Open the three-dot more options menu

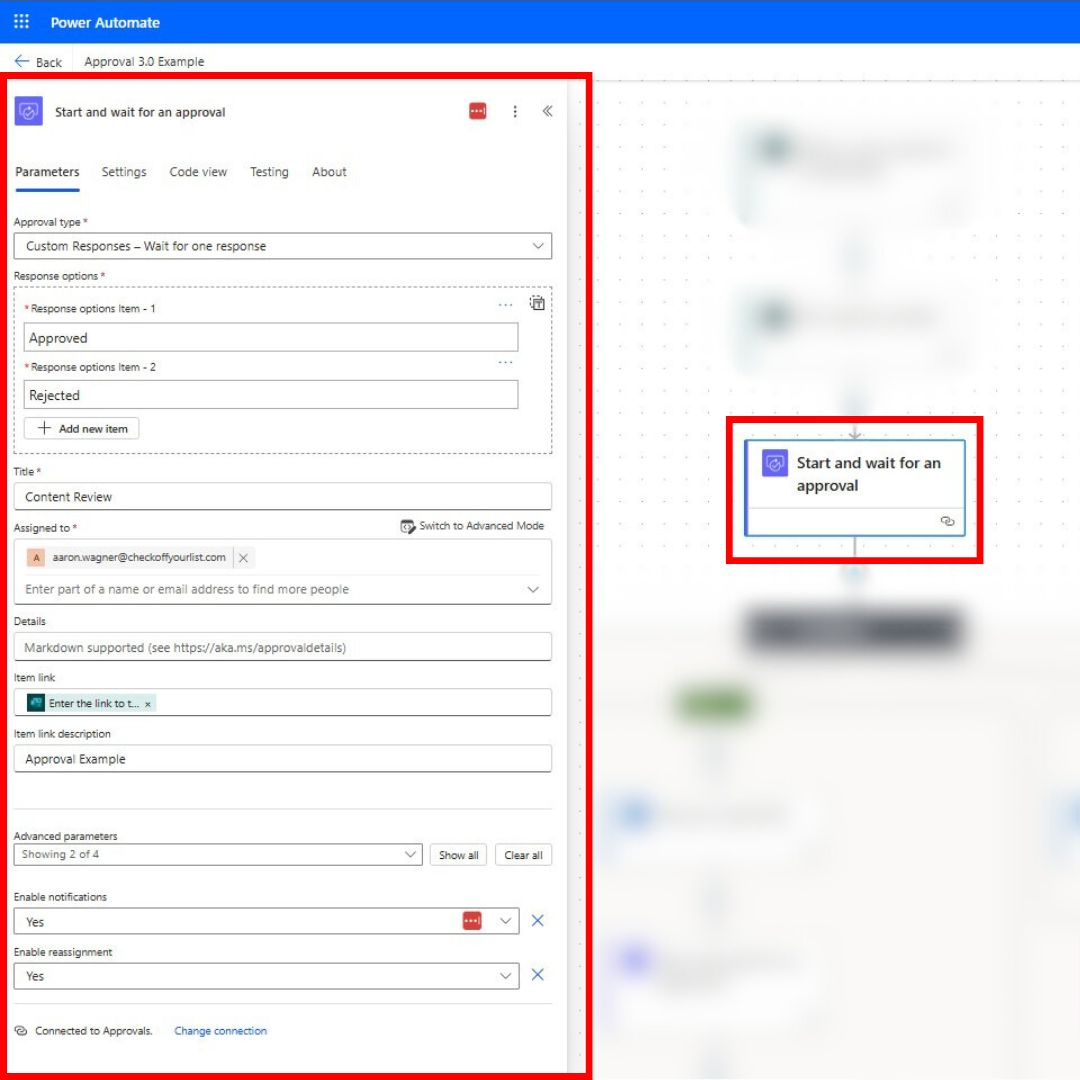pyautogui.click(x=515, y=112)
